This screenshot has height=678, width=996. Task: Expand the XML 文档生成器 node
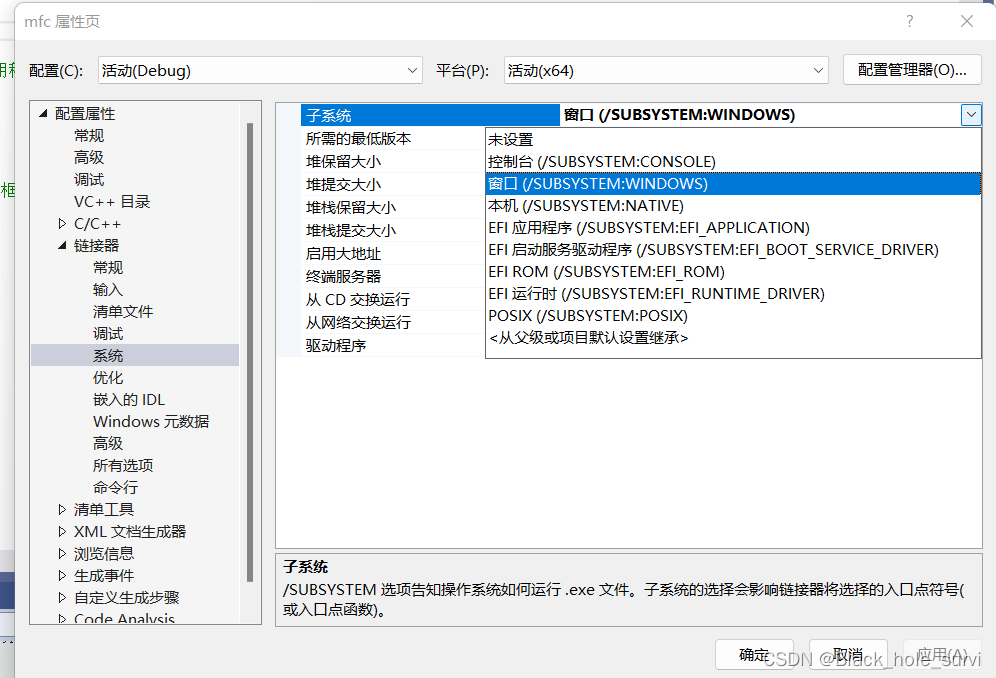[62, 531]
